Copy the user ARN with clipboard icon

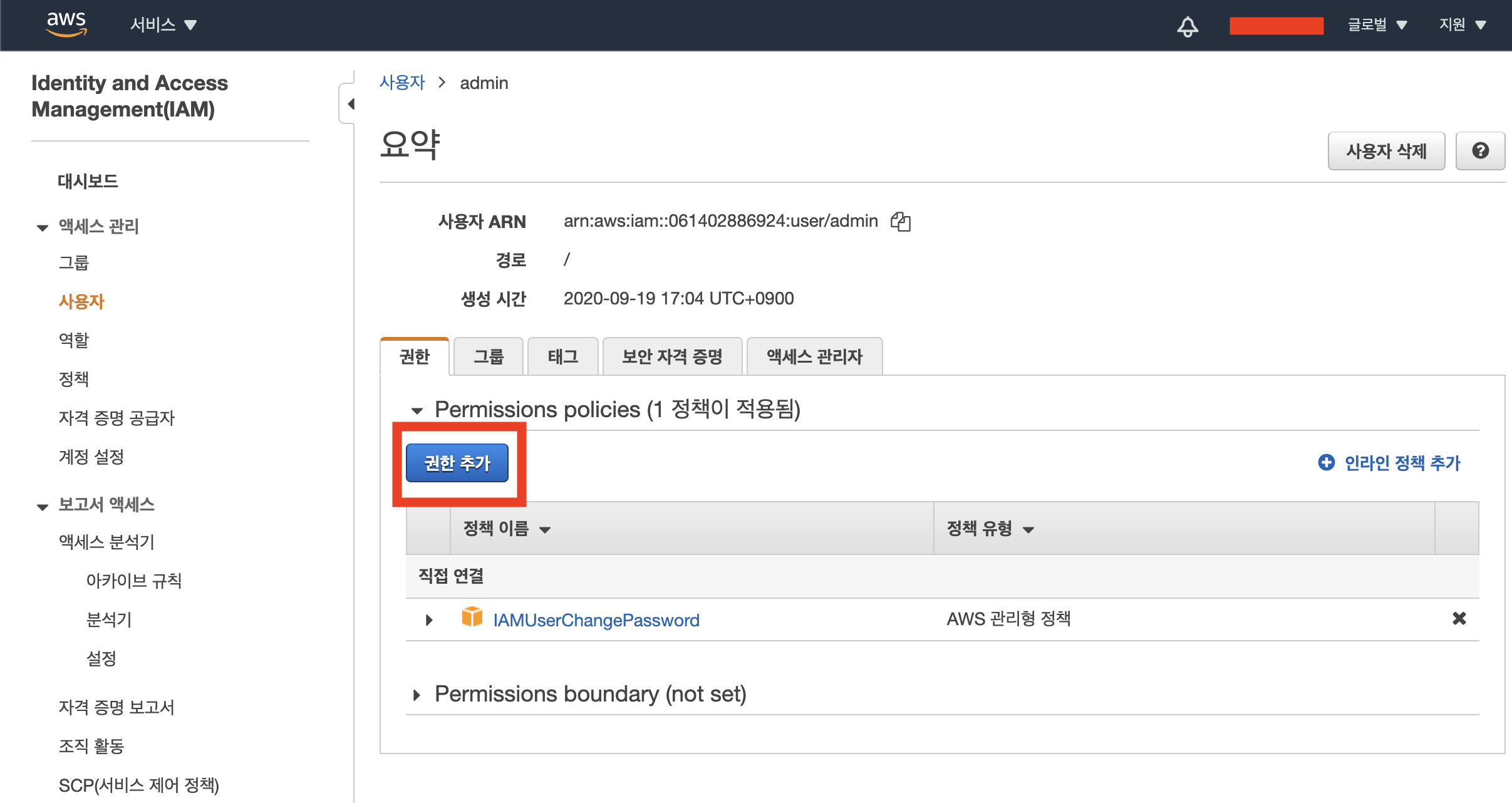point(901,221)
